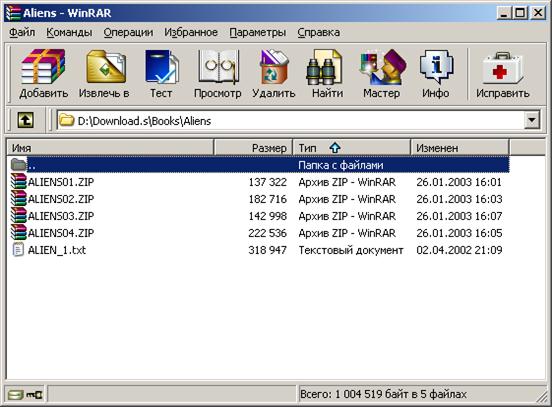This screenshot has height=407, width=552.
Task: Select the ALIENS02.ZIP archive icon
Action: 18,199
